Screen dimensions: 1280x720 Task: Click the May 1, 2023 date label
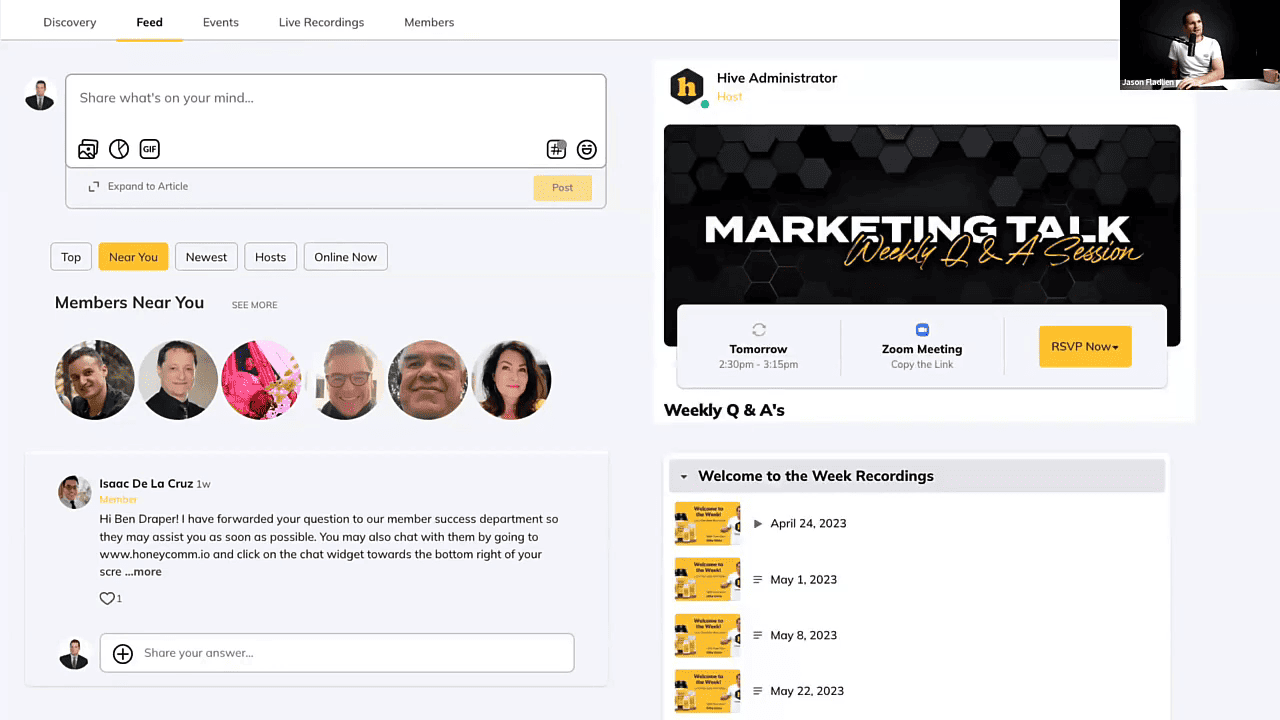(804, 579)
